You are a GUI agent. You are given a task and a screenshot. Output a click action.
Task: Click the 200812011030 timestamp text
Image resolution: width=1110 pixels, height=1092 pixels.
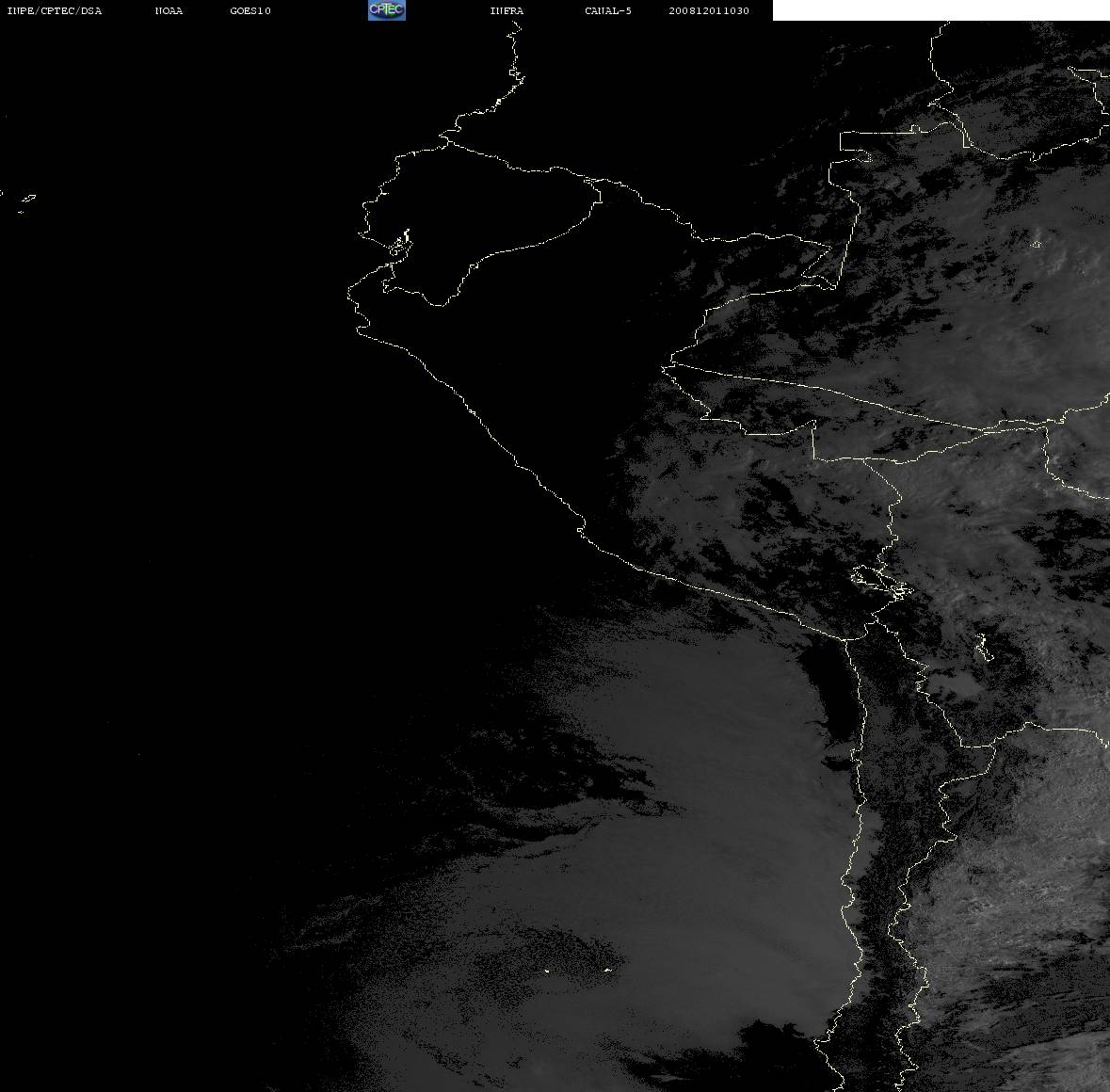(x=709, y=10)
